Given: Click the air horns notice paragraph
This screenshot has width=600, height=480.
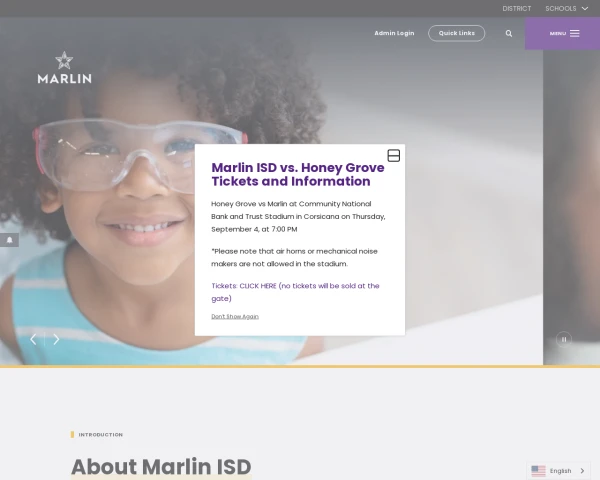Looking at the screenshot, I should coord(294,258).
